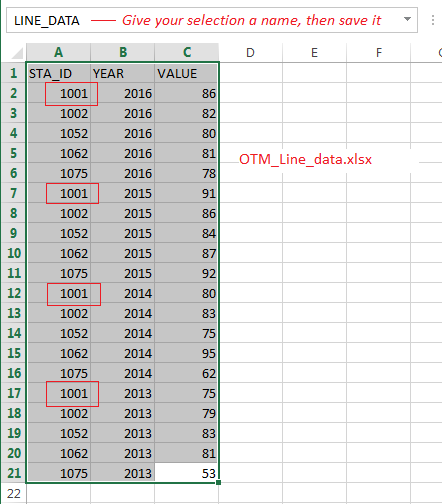The image size is (442, 504).
Task: Open the Name Box dropdown arrow
Action: 407,19
